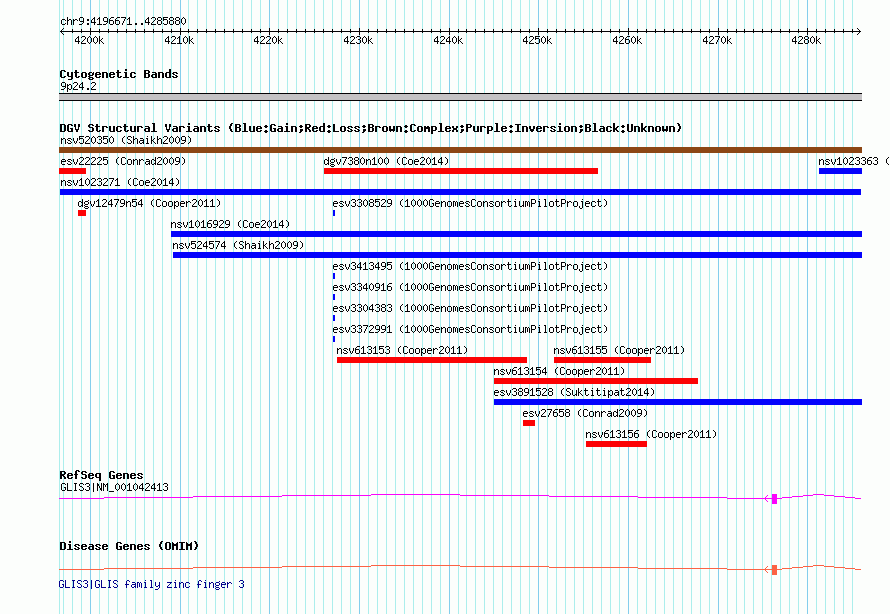
Task: Click the esv3304383 variant label
Action: (470, 308)
